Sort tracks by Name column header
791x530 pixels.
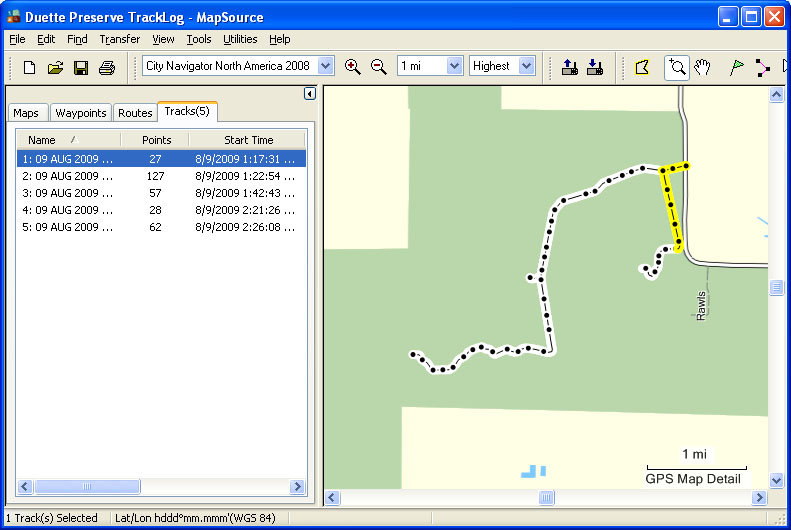coord(69,140)
